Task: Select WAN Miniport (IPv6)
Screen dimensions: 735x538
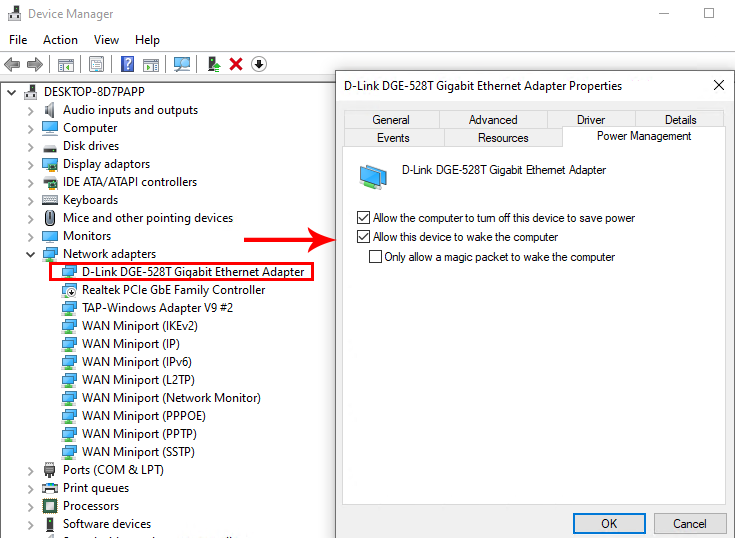Action: tap(137, 362)
